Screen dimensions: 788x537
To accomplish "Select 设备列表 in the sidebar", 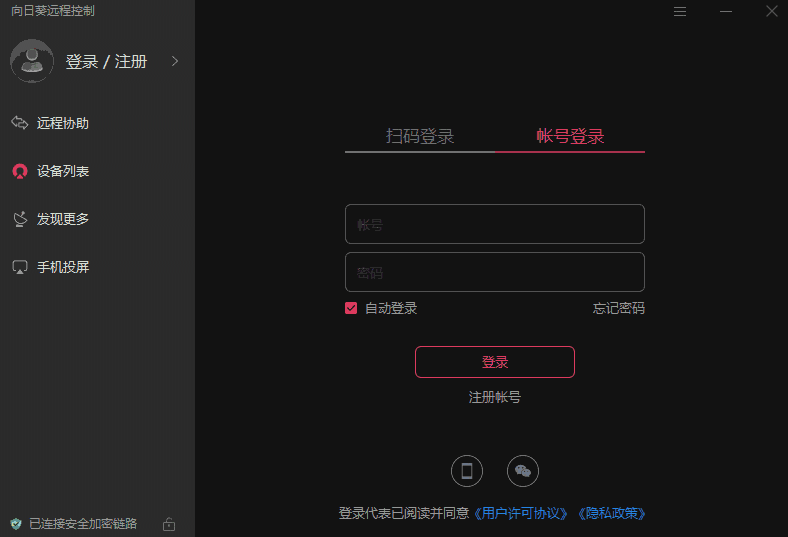I will [x=63, y=171].
